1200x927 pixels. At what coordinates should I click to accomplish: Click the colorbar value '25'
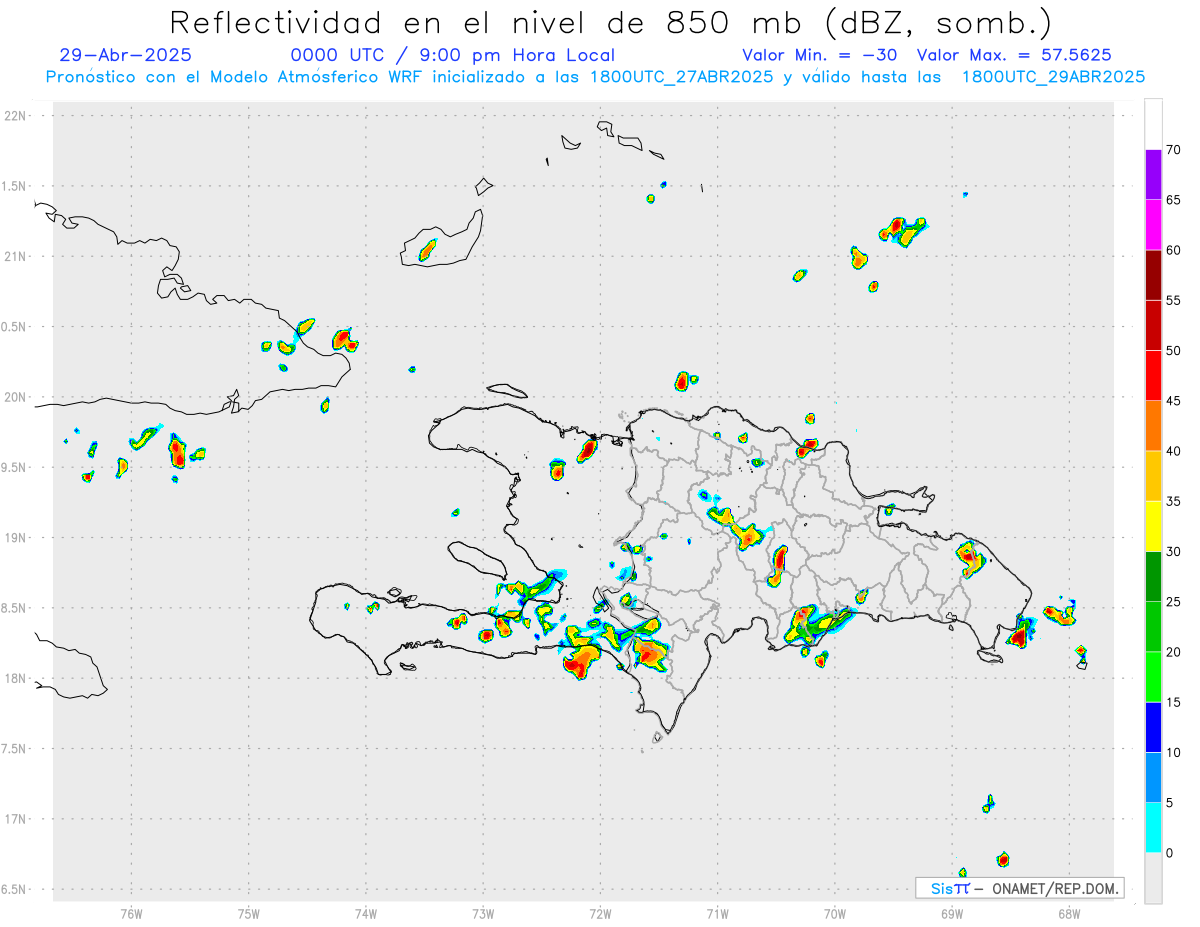1173,602
